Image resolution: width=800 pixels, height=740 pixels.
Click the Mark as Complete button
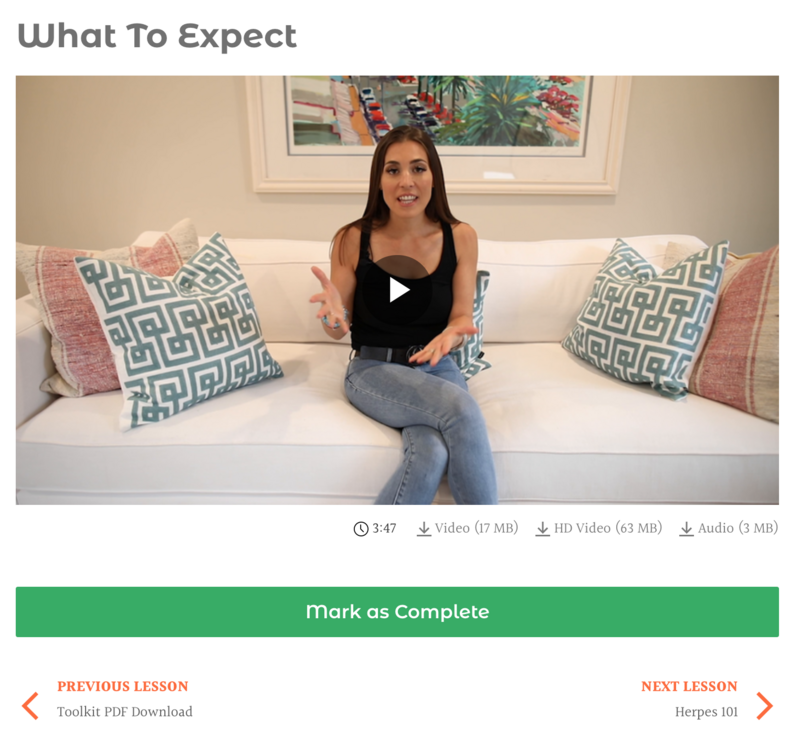[397, 612]
